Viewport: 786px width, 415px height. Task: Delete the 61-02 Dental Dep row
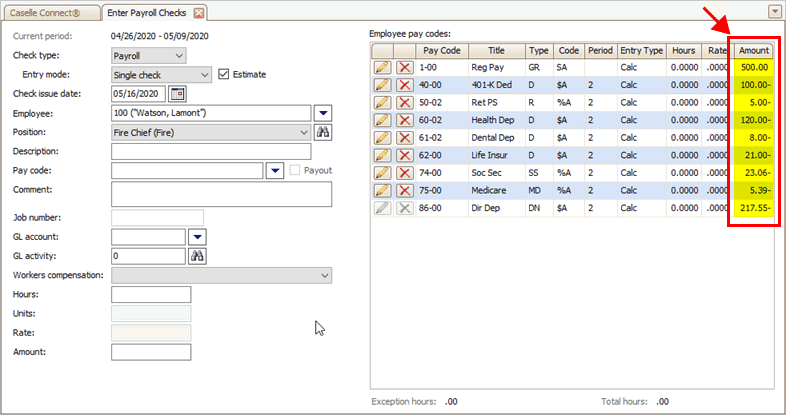pos(405,137)
